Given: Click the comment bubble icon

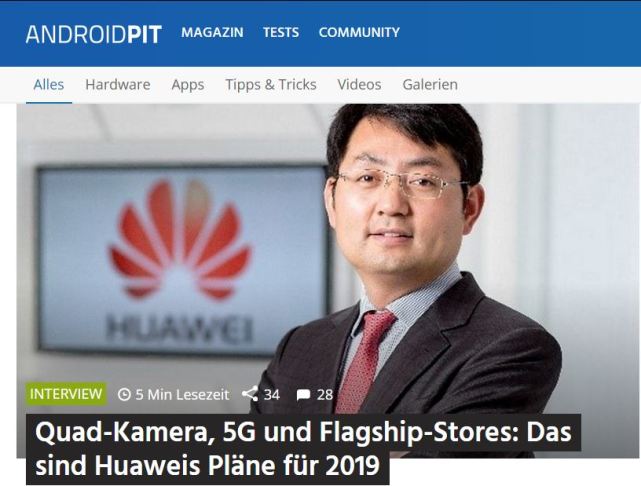Looking at the screenshot, I should [303, 395].
